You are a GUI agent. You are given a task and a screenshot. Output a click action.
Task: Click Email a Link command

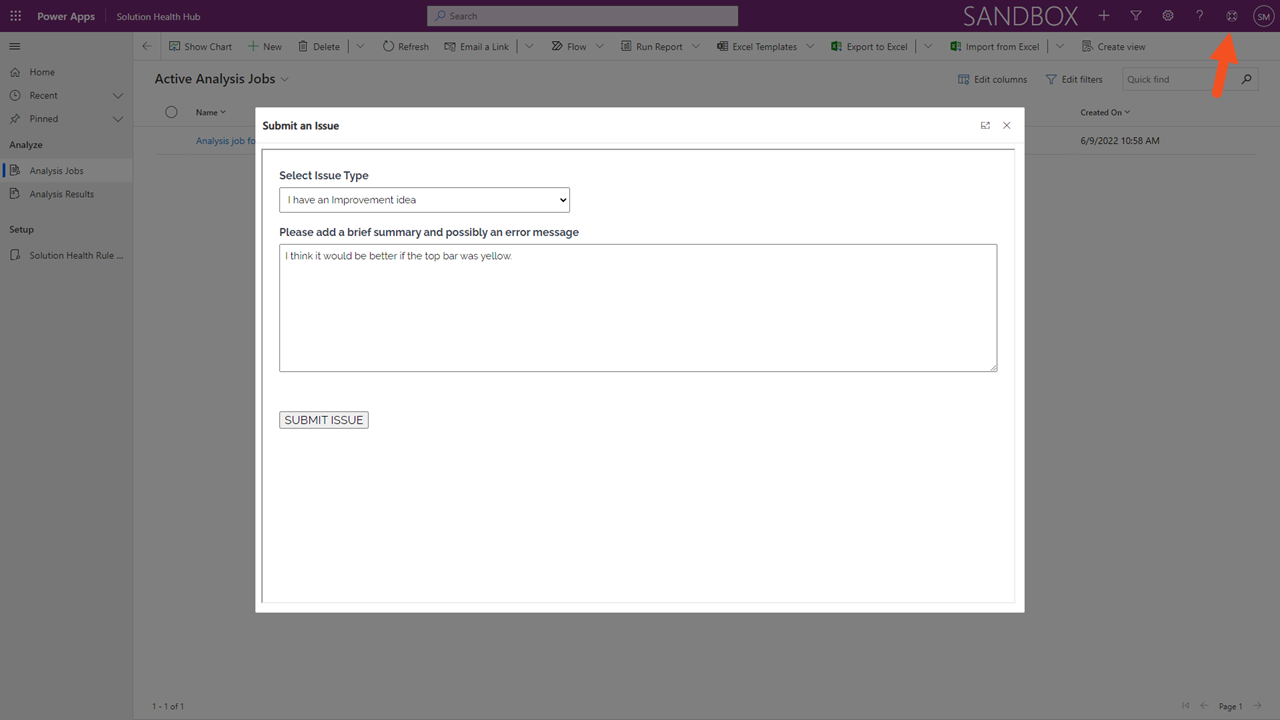tap(476, 46)
